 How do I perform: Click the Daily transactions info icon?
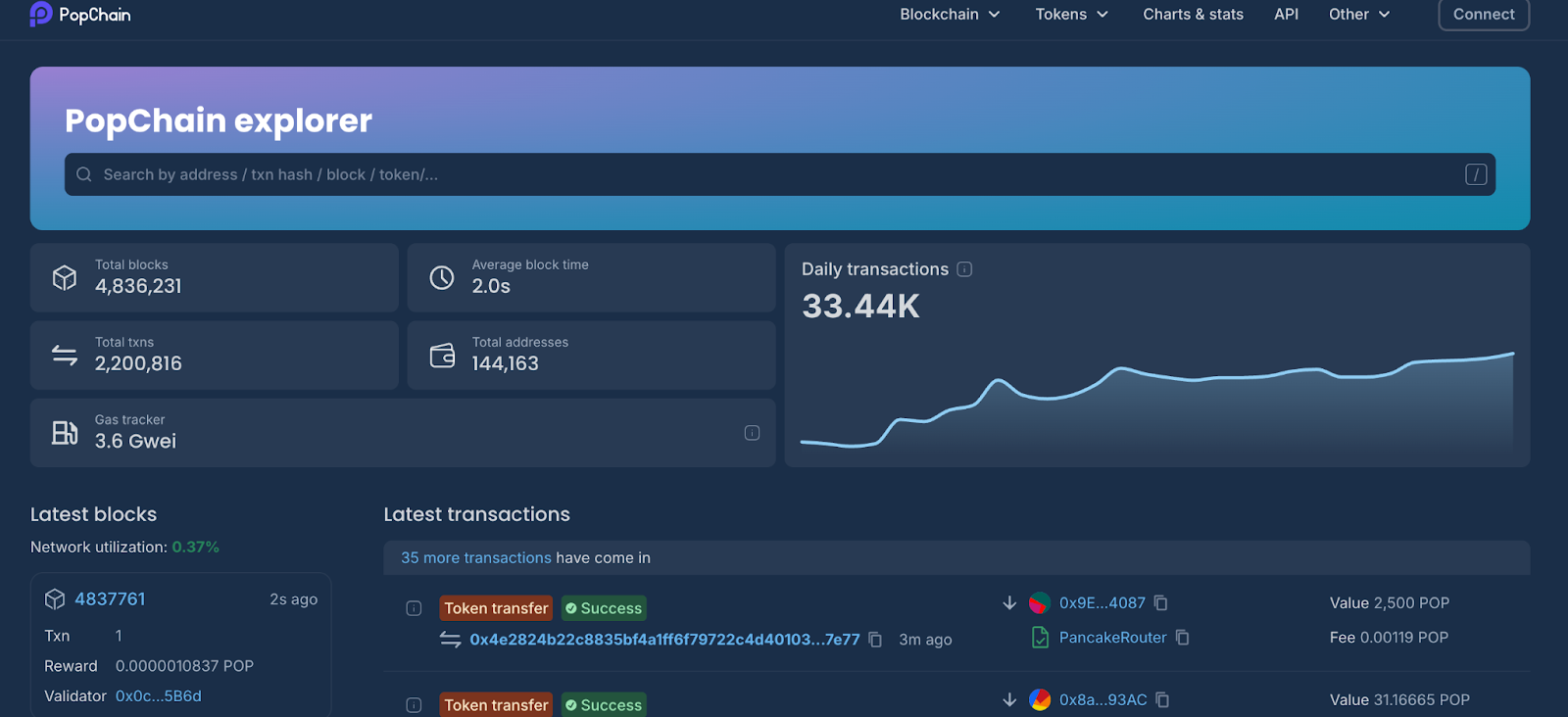964,269
